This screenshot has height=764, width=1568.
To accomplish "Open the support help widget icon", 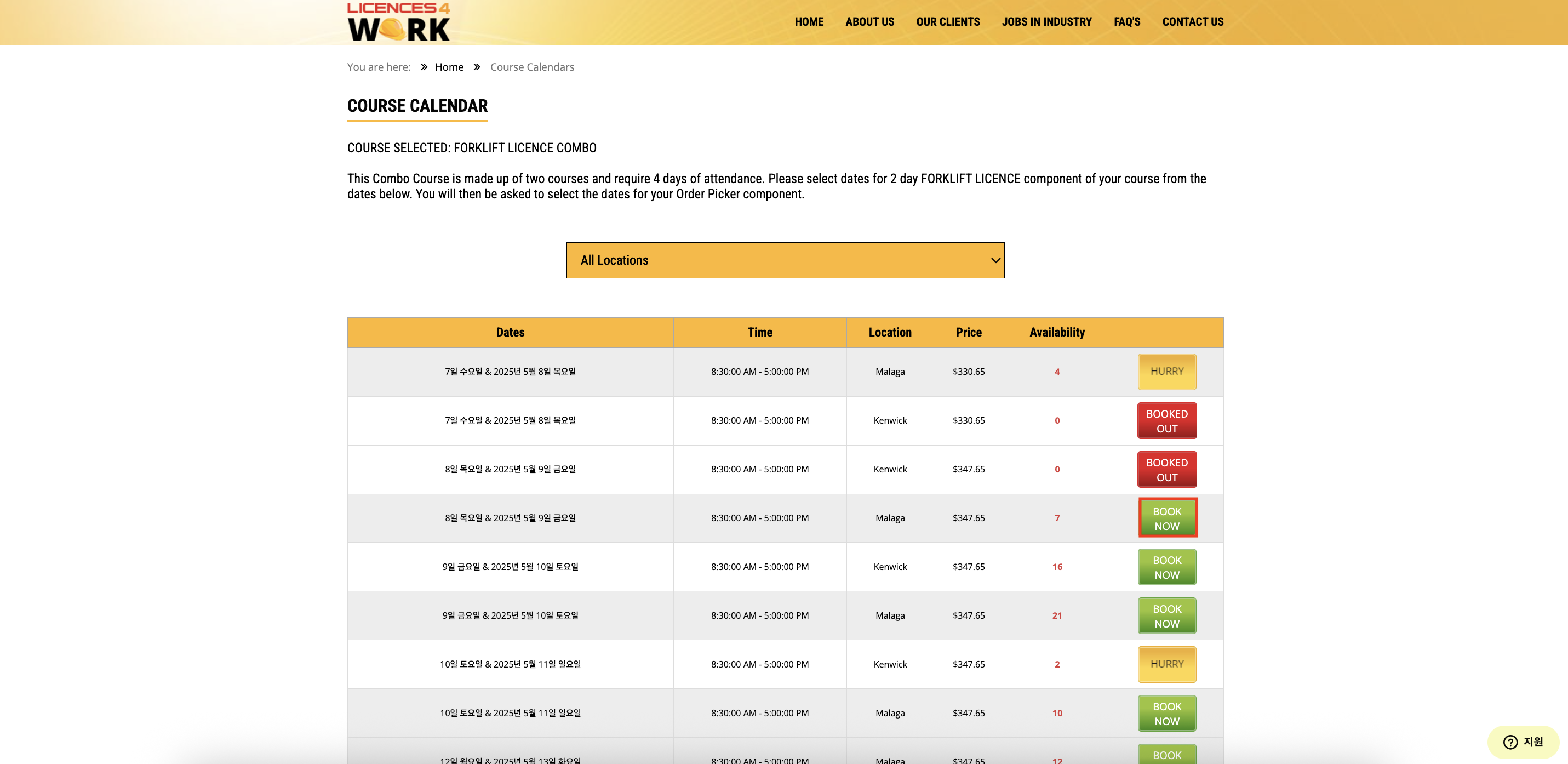I will point(1510,742).
